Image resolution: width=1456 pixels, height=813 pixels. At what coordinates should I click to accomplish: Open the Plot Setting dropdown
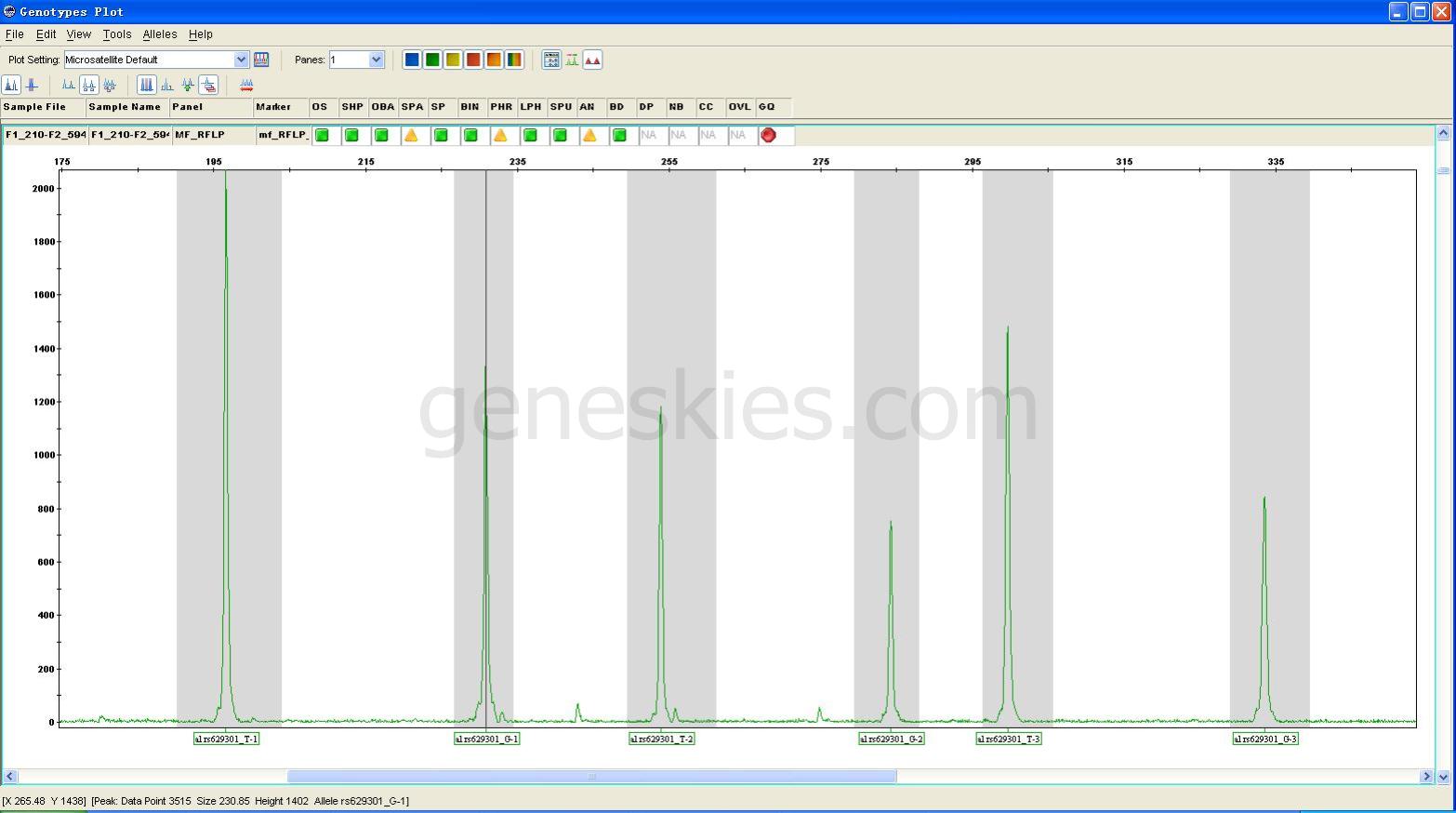pyautogui.click(x=241, y=60)
